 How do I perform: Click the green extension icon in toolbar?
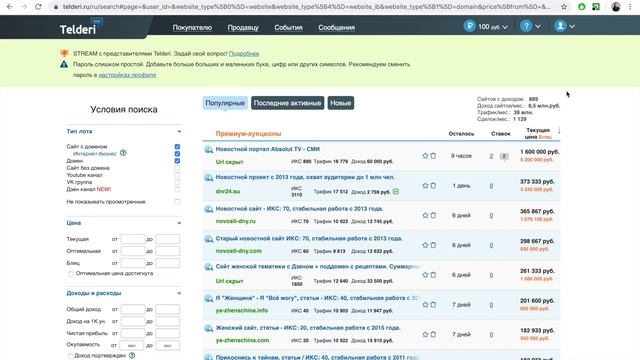coord(582,7)
